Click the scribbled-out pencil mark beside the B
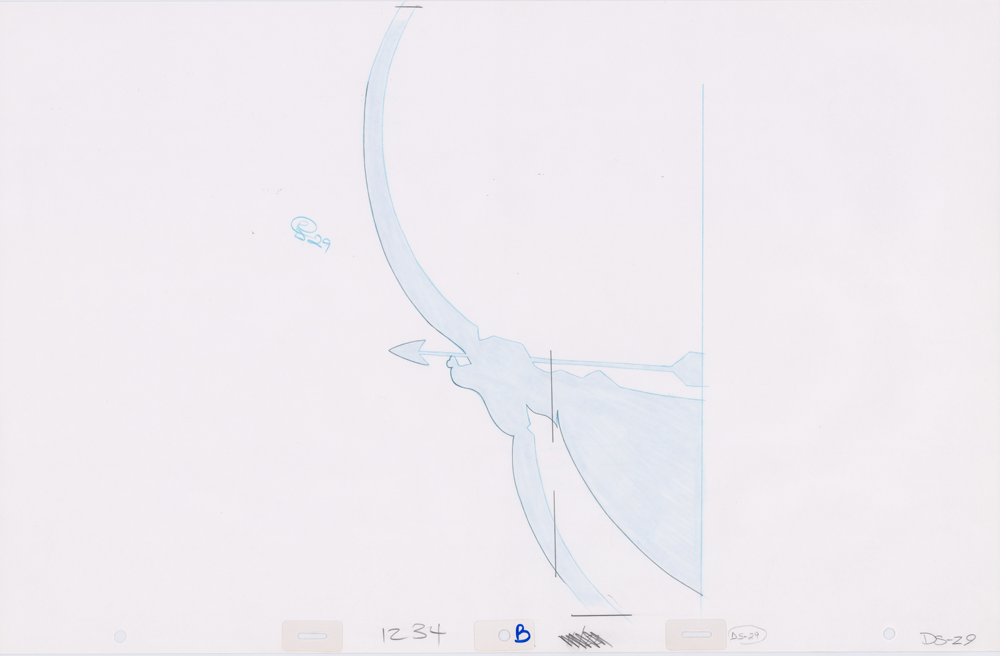Screen dimensions: 1000x656 coord(585,638)
